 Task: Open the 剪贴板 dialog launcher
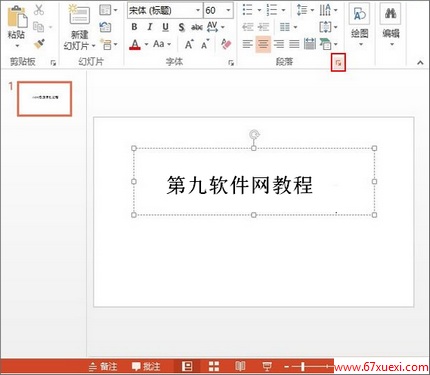[53, 63]
